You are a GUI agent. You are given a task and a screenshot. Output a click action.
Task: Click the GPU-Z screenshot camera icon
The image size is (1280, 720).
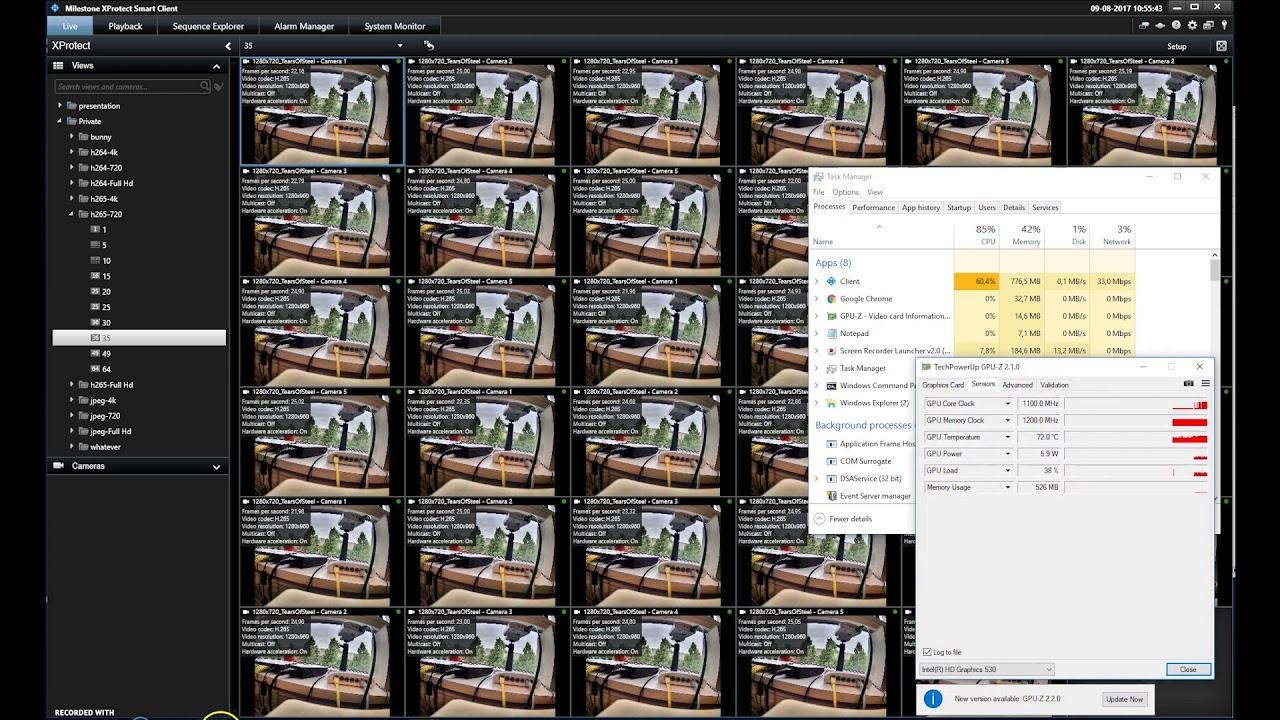pos(1188,384)
